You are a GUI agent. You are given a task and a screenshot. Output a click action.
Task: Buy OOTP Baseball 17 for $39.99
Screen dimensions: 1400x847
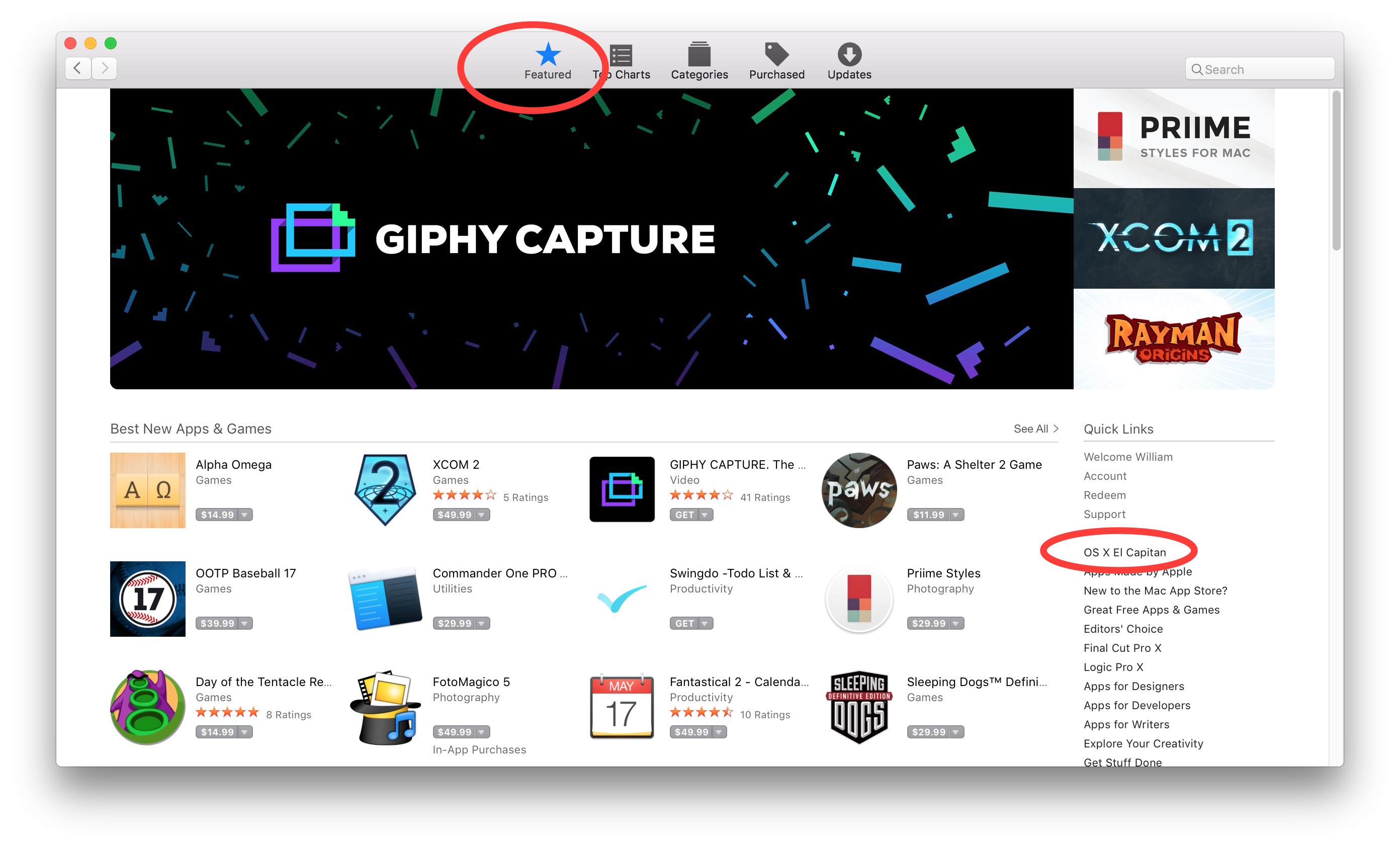pyautogui.click(x=217, y=623)
